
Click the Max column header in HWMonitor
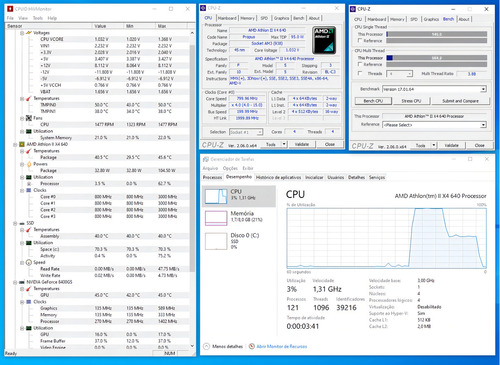coord(171,26)
